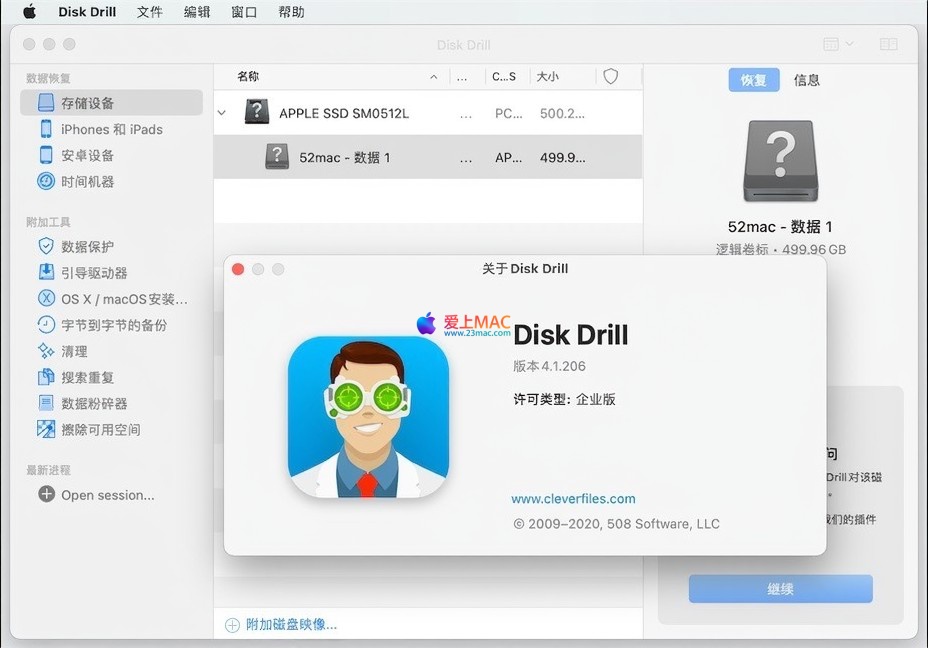Open www.cleverfiles.com link
928x648 pixels.
[573, 498]
